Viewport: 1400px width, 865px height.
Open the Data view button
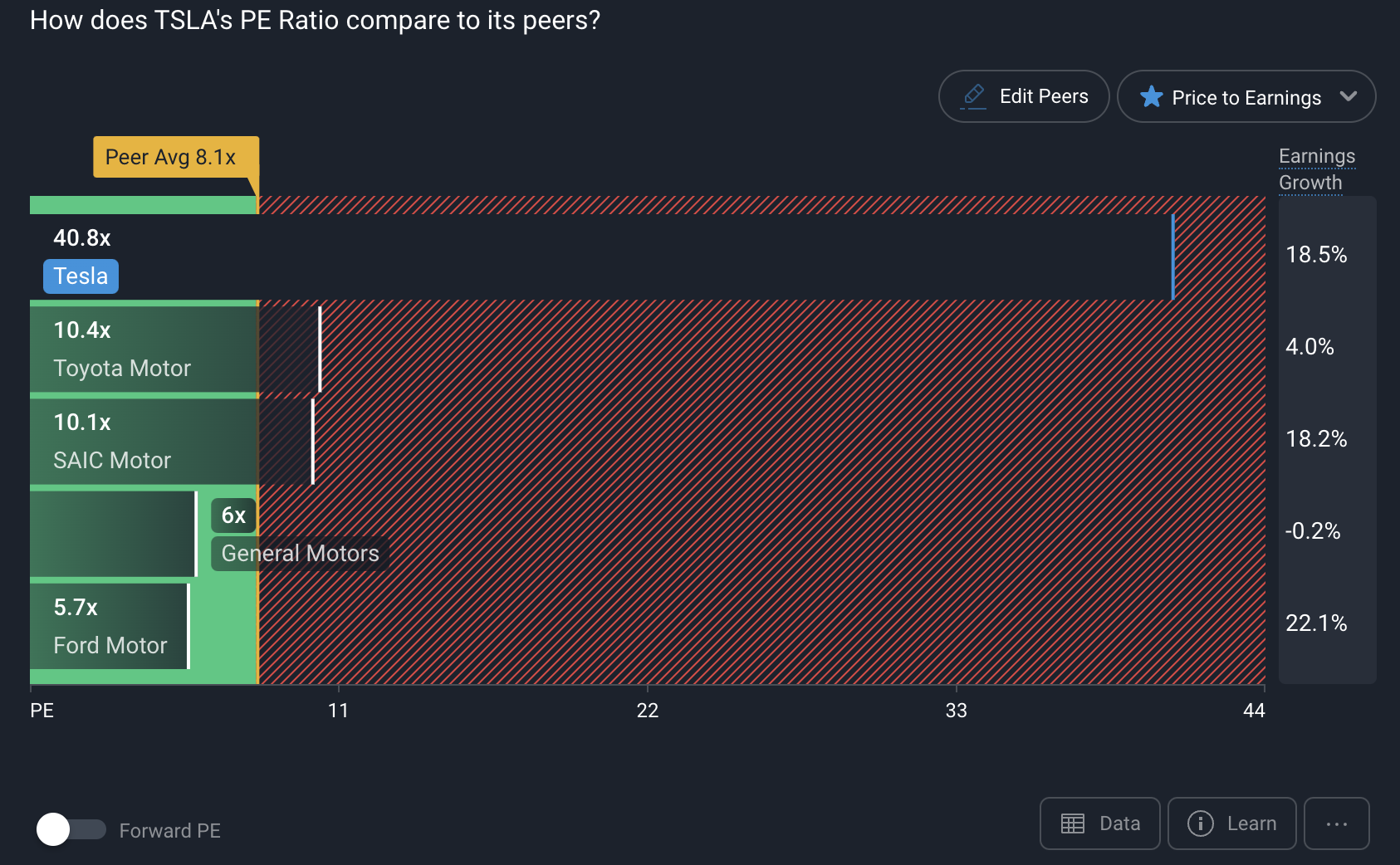[x=1100, y=823]
